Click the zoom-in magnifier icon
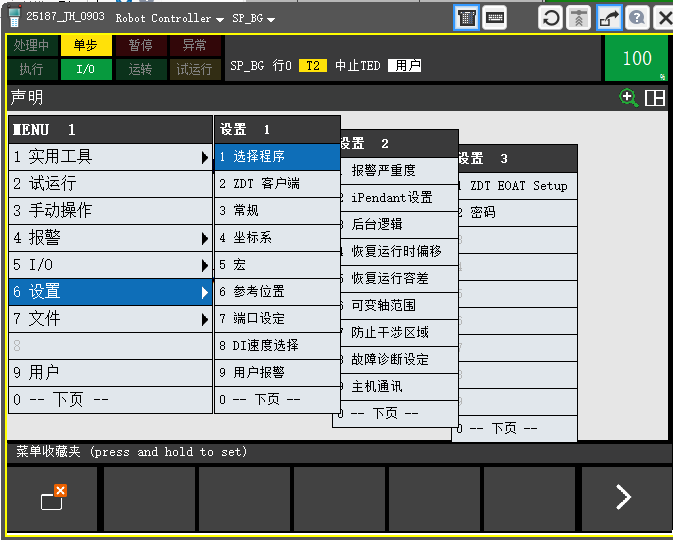The image size is (673, 540). pyautogui.click(x=628, y=97)
